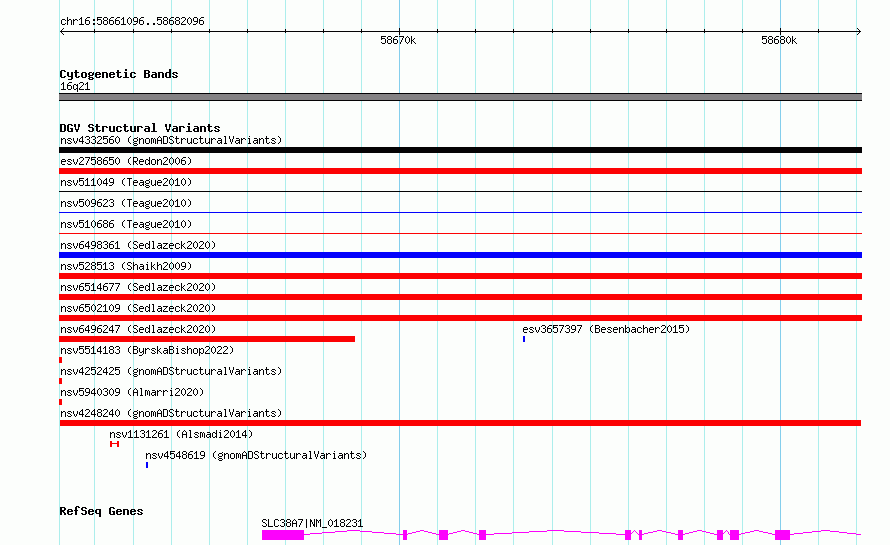
Task: Select the red nsv4248240 variant bar
Action: (460, 423)
